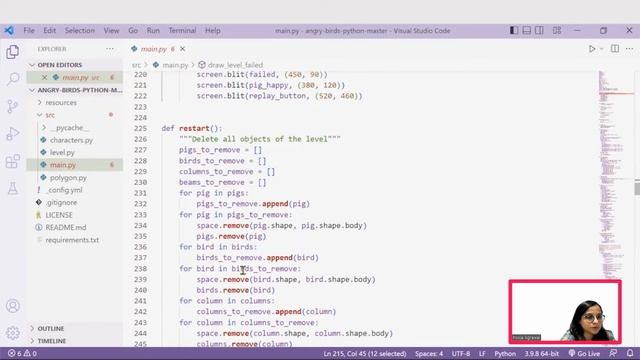Expand the __pycache__ folder

(68, 128)
